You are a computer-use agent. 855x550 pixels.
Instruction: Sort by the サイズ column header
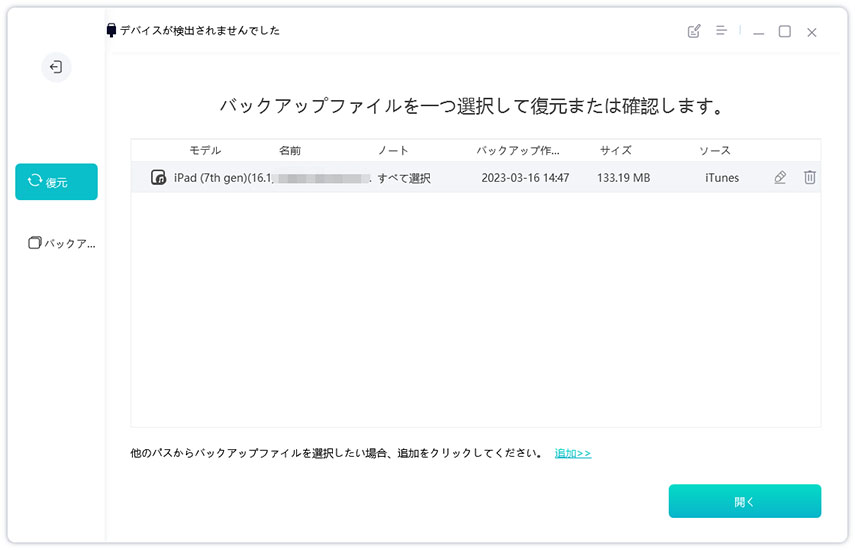pos(615,151)
